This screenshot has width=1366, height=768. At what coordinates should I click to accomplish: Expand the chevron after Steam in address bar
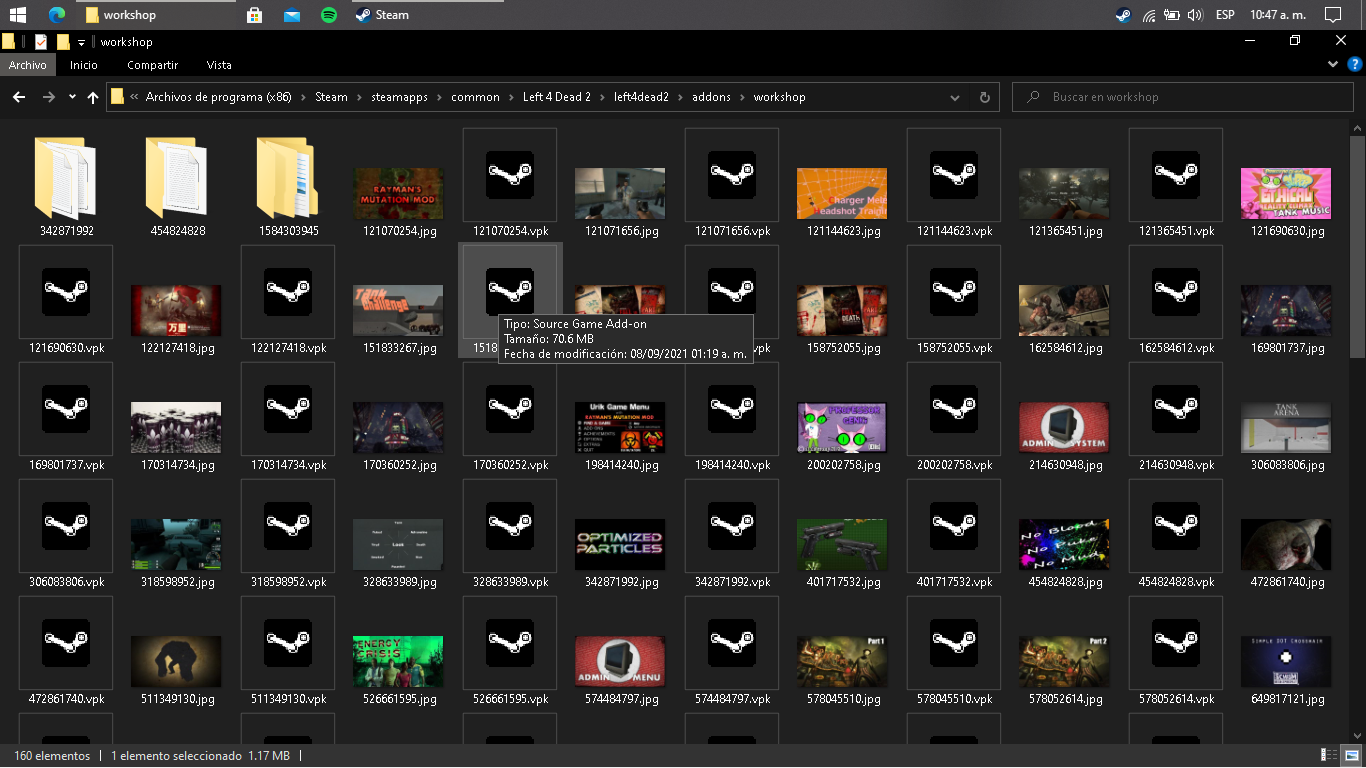[x=358, y=97]
